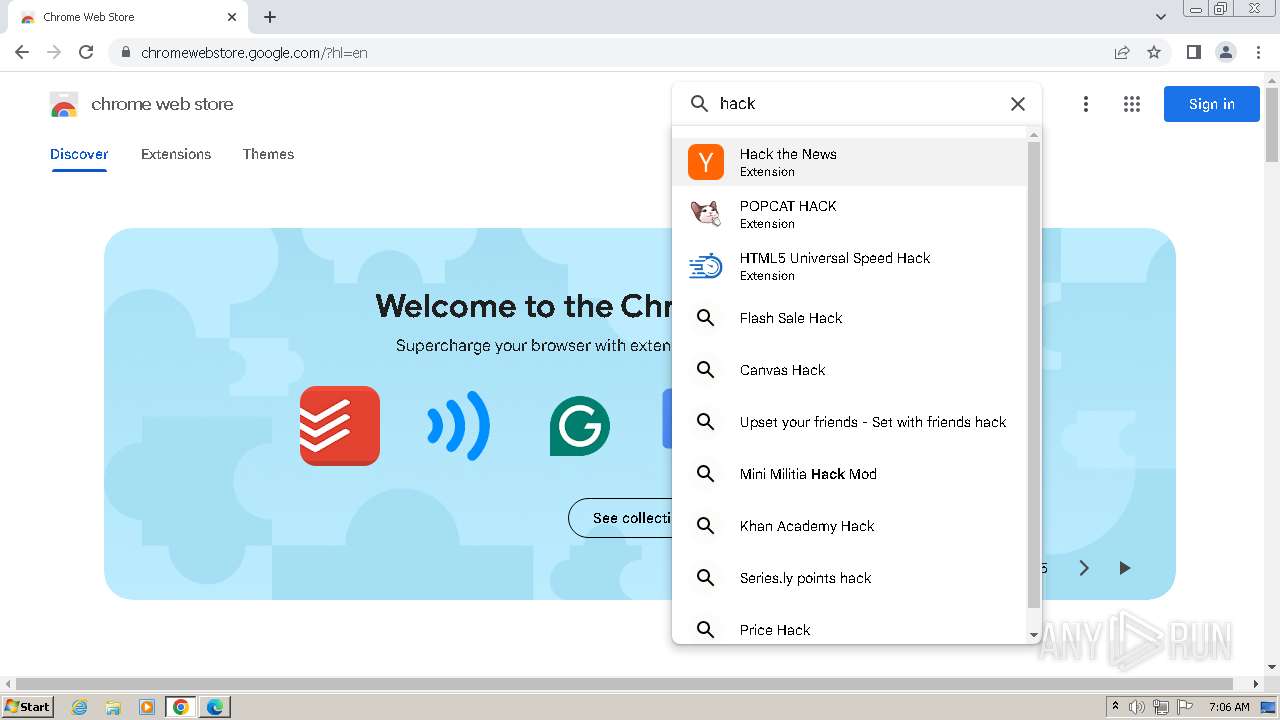Image resolution: width=1280 pixels, height=720 pixels.
Task: Click the suggestions list scrollbar up arrow
Action: click(x=1034, y=134)
